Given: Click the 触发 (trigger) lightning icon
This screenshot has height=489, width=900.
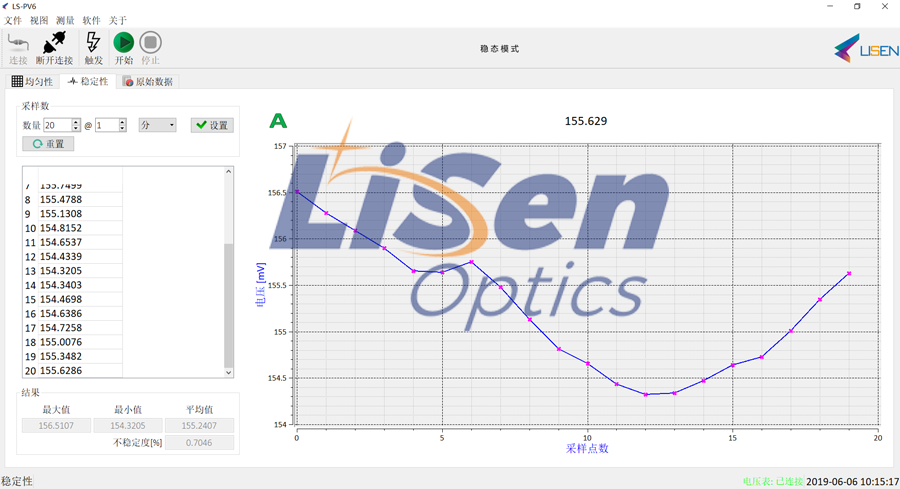Looking at the screenshot, I should point(93,43).
